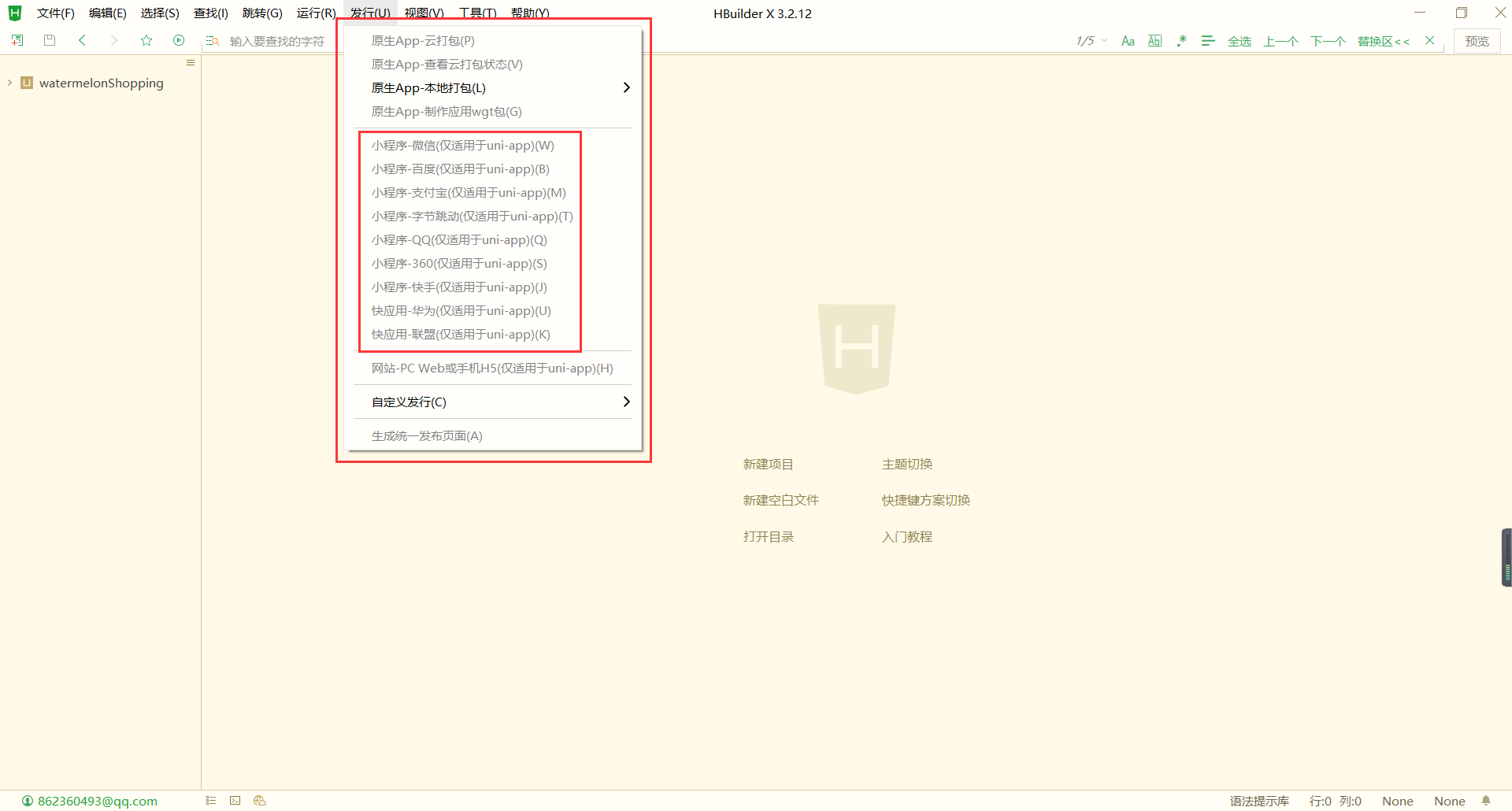Choose 小程序-快手 publish option

click(459, 287)
